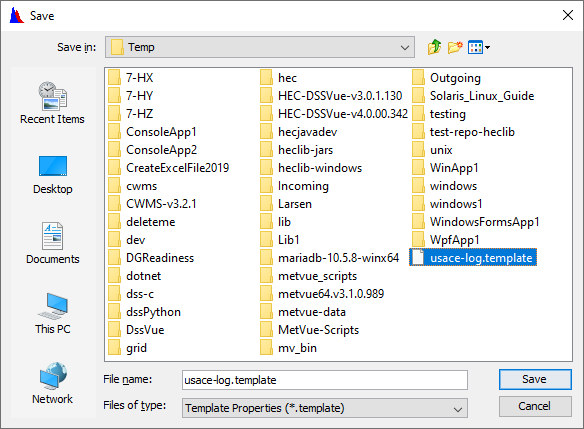
Task: Select the CreateExcelFile2019 folder
Action: pos(169,168)
